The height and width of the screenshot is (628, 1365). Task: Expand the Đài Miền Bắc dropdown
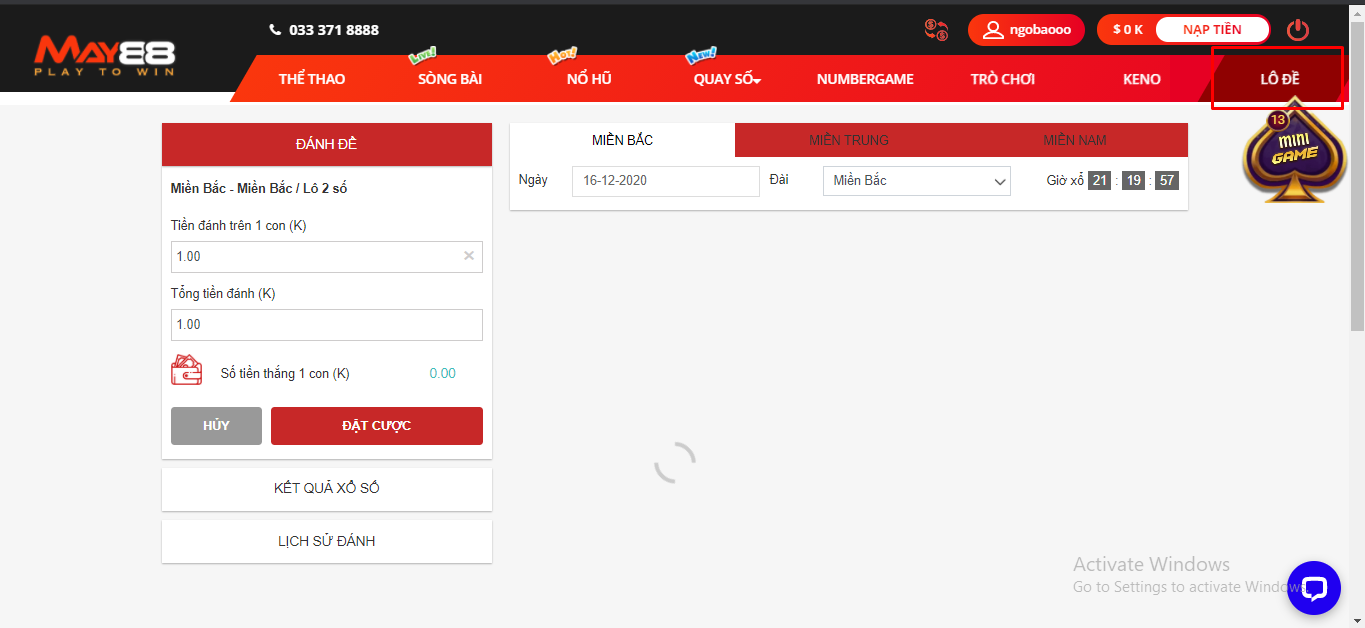tap(916, 181)
